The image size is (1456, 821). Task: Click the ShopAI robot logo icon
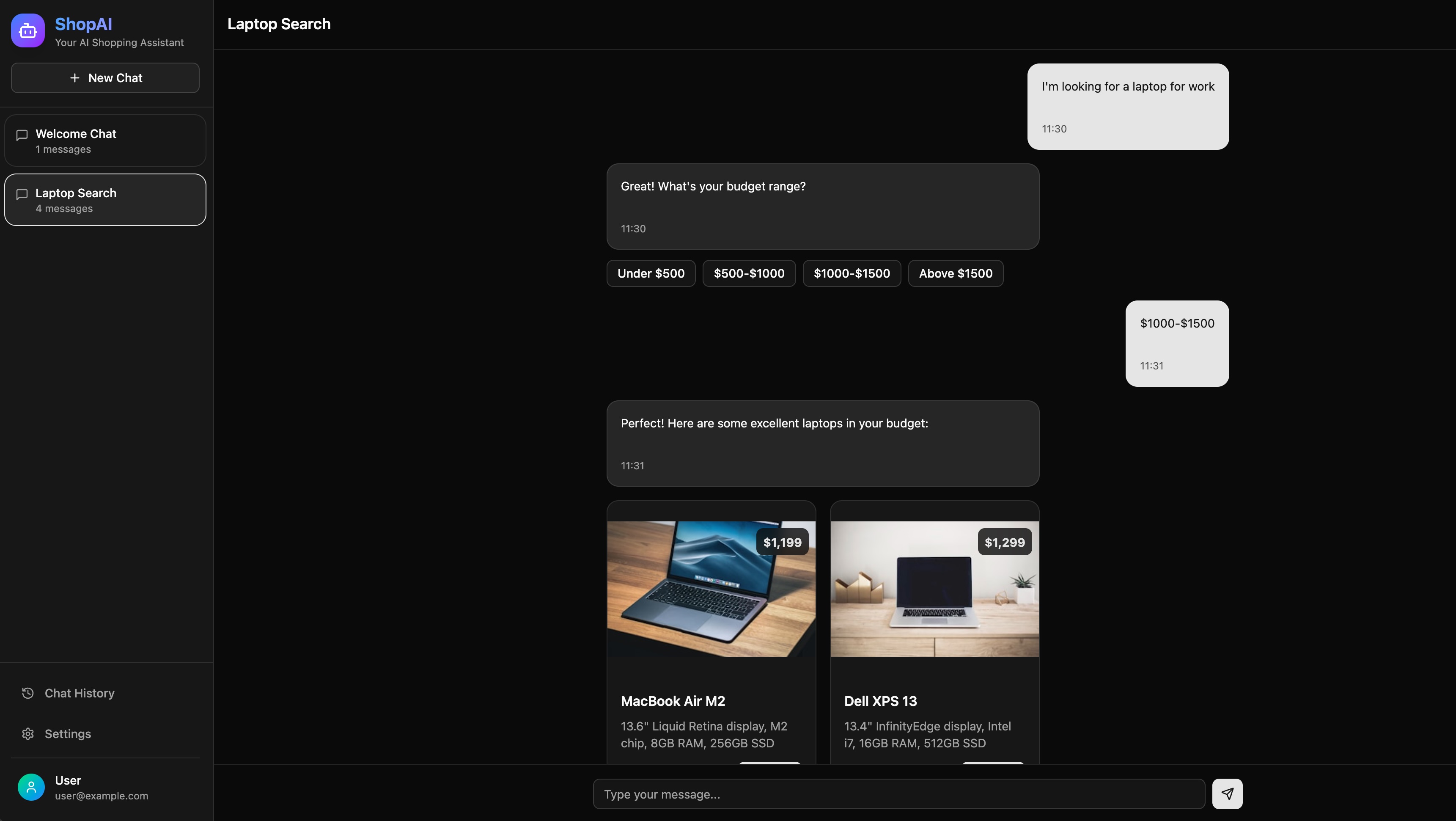[27, 30]
